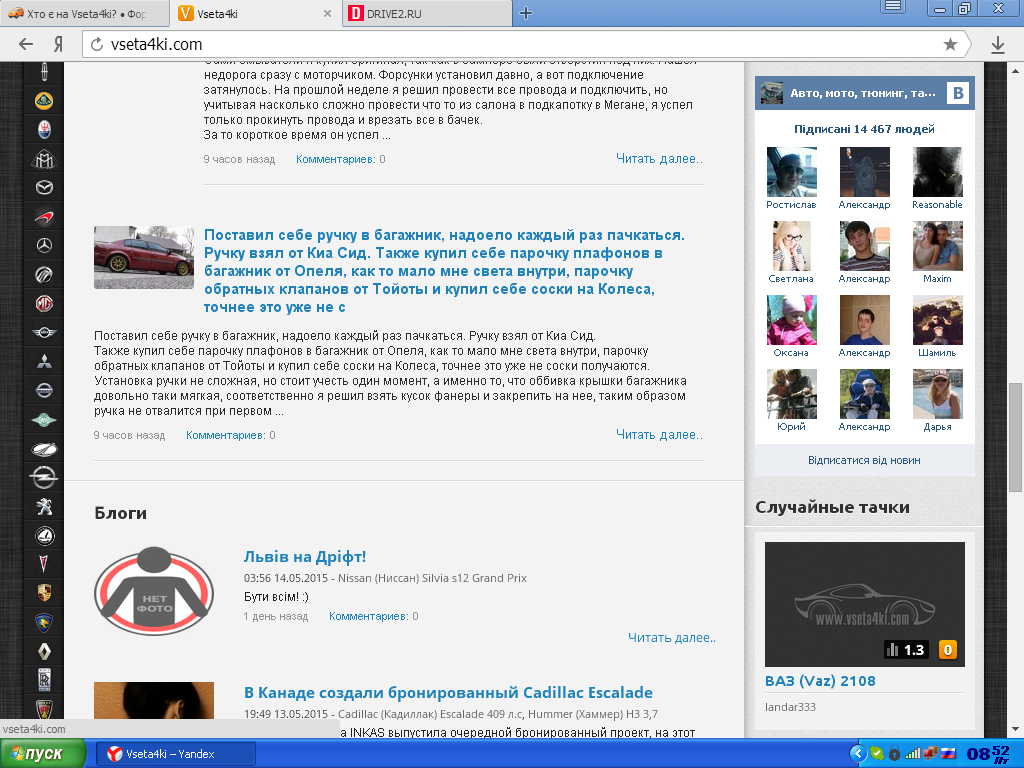This screenshot has width=1024, height=768.
Task: Click 'Читать далее..' under the trunk-handle post
Action: pyautogui.click(x=659, y=435)
